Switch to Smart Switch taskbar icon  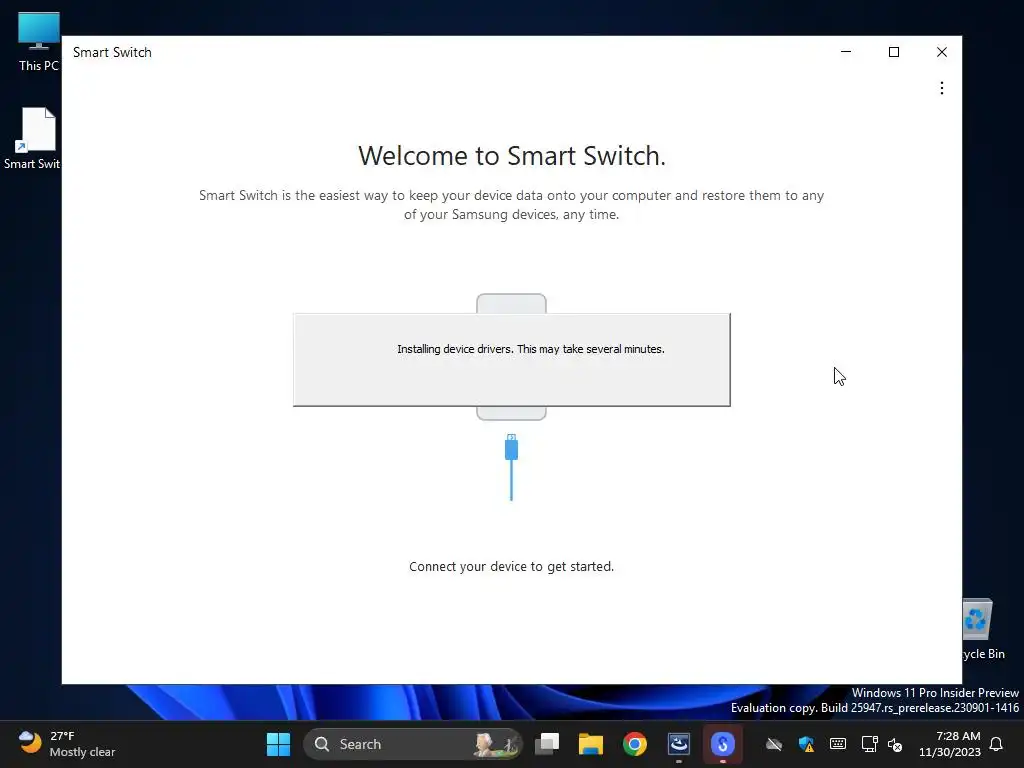[x=722, y=744]
